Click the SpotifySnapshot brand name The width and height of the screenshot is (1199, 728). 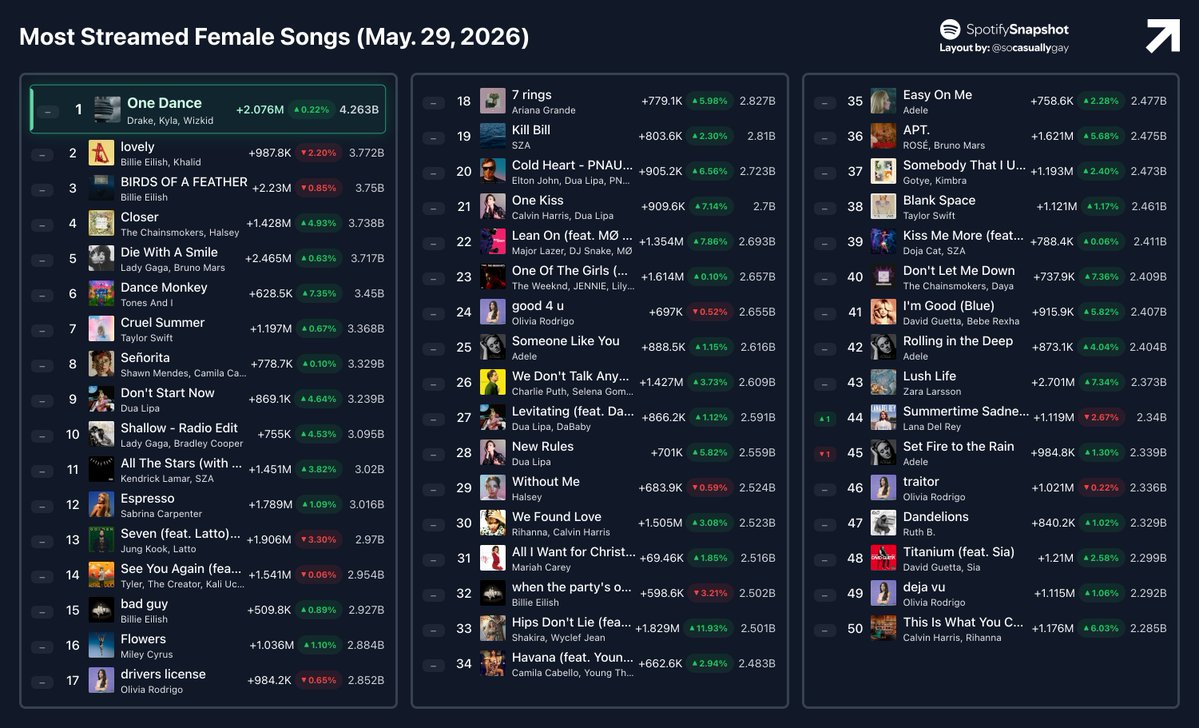[x=1017, y=30]
